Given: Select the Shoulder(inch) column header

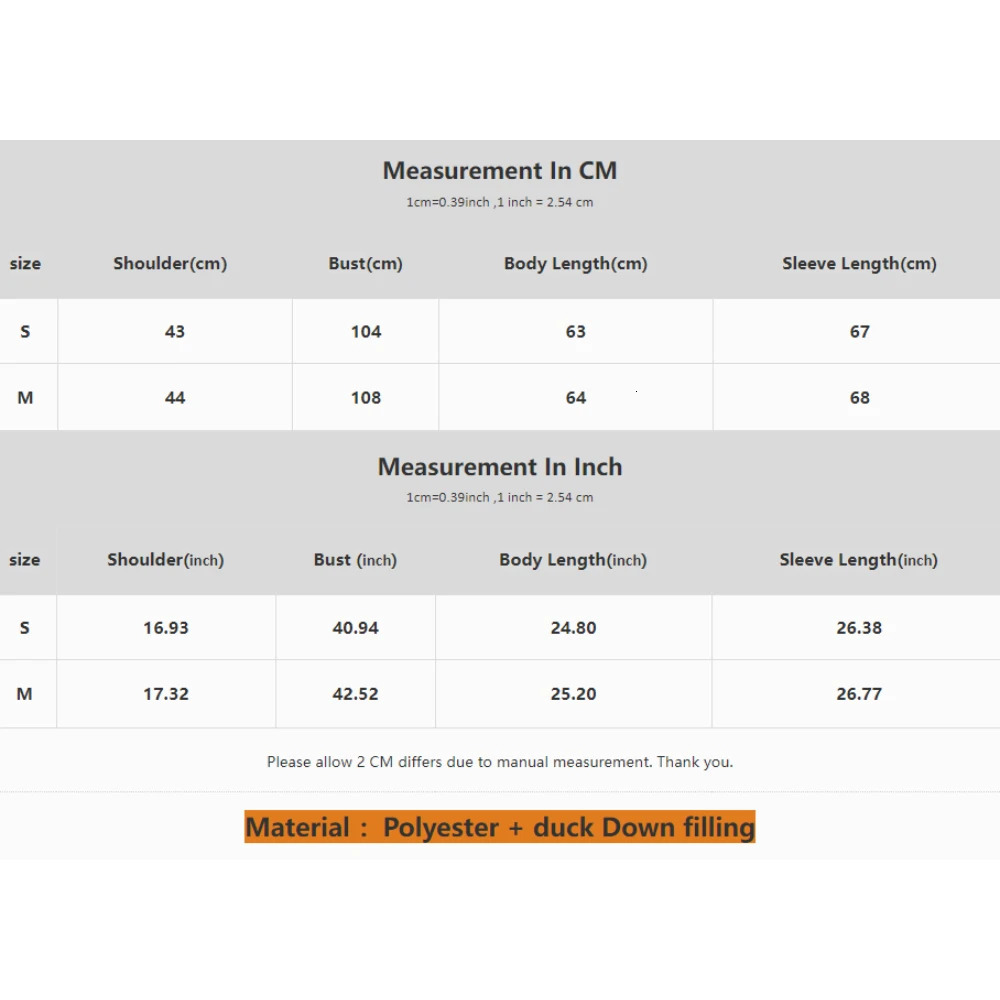Looking at the screenshot, I should [165, 560].
